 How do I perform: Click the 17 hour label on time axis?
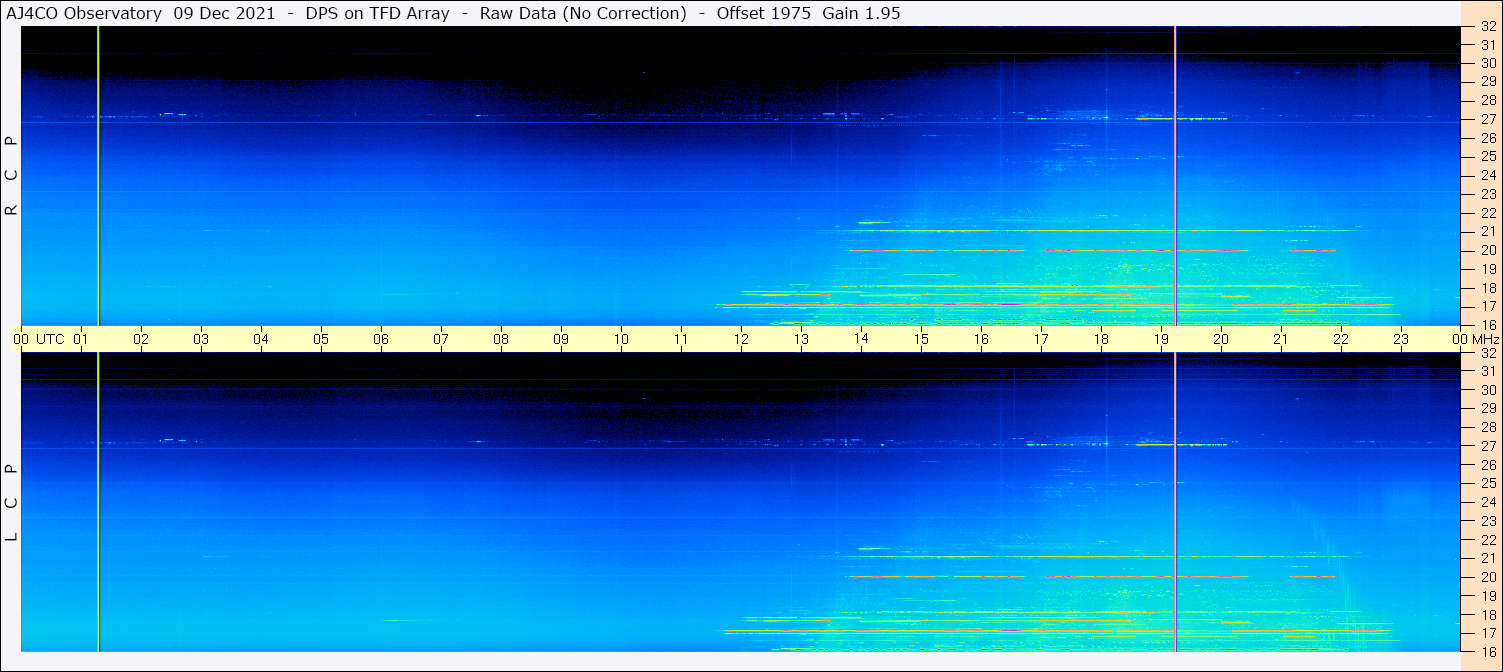tap(1041, 339)
